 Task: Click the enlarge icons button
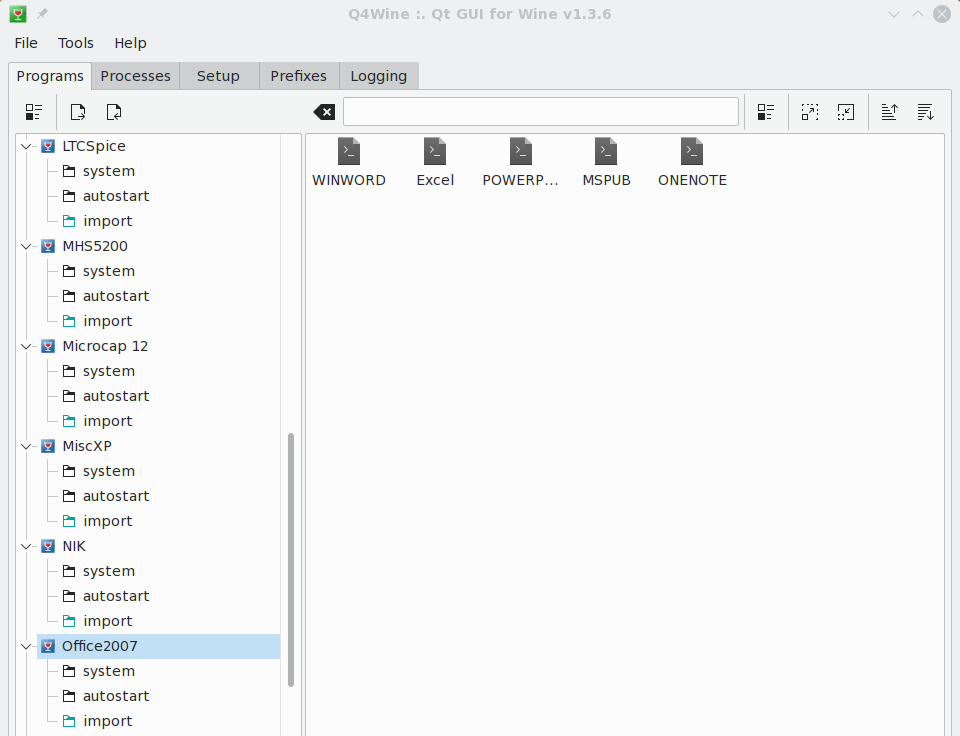pyautogui.click(x=810, y=111)
